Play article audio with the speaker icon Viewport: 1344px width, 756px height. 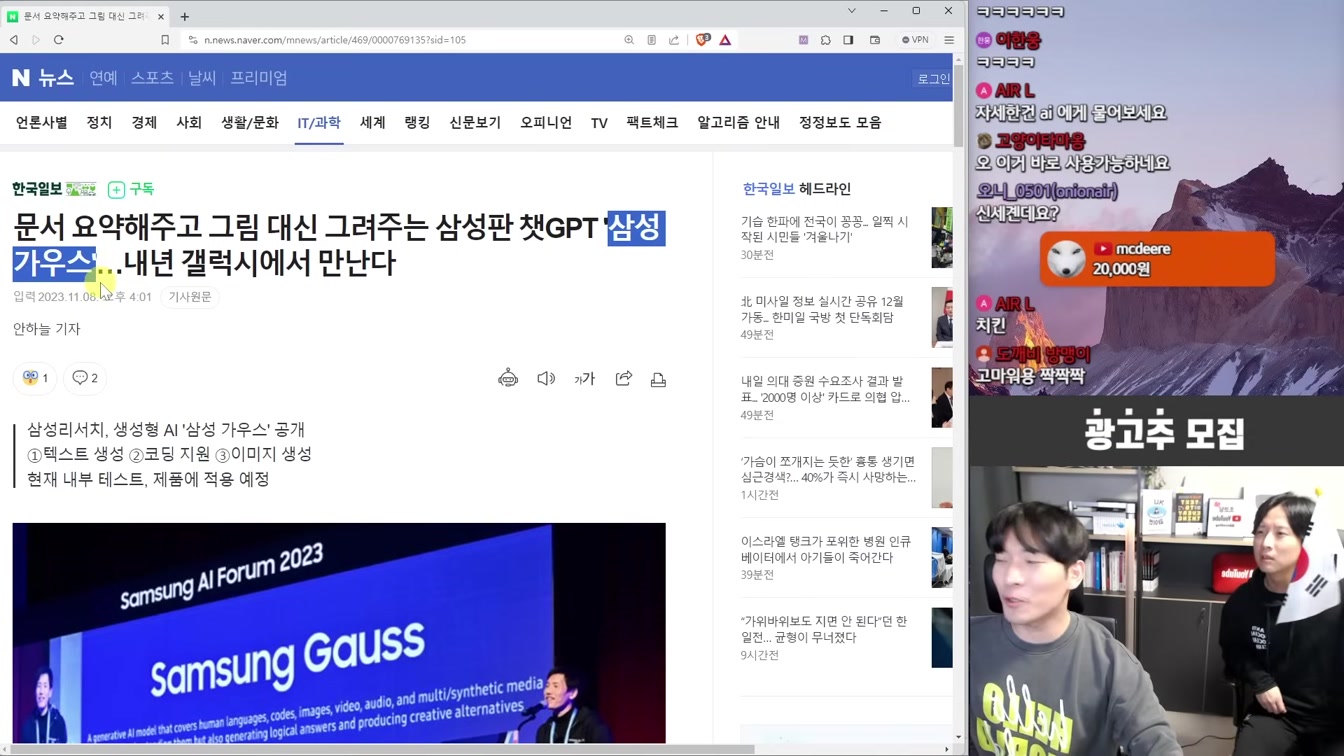tap(546, 379)
